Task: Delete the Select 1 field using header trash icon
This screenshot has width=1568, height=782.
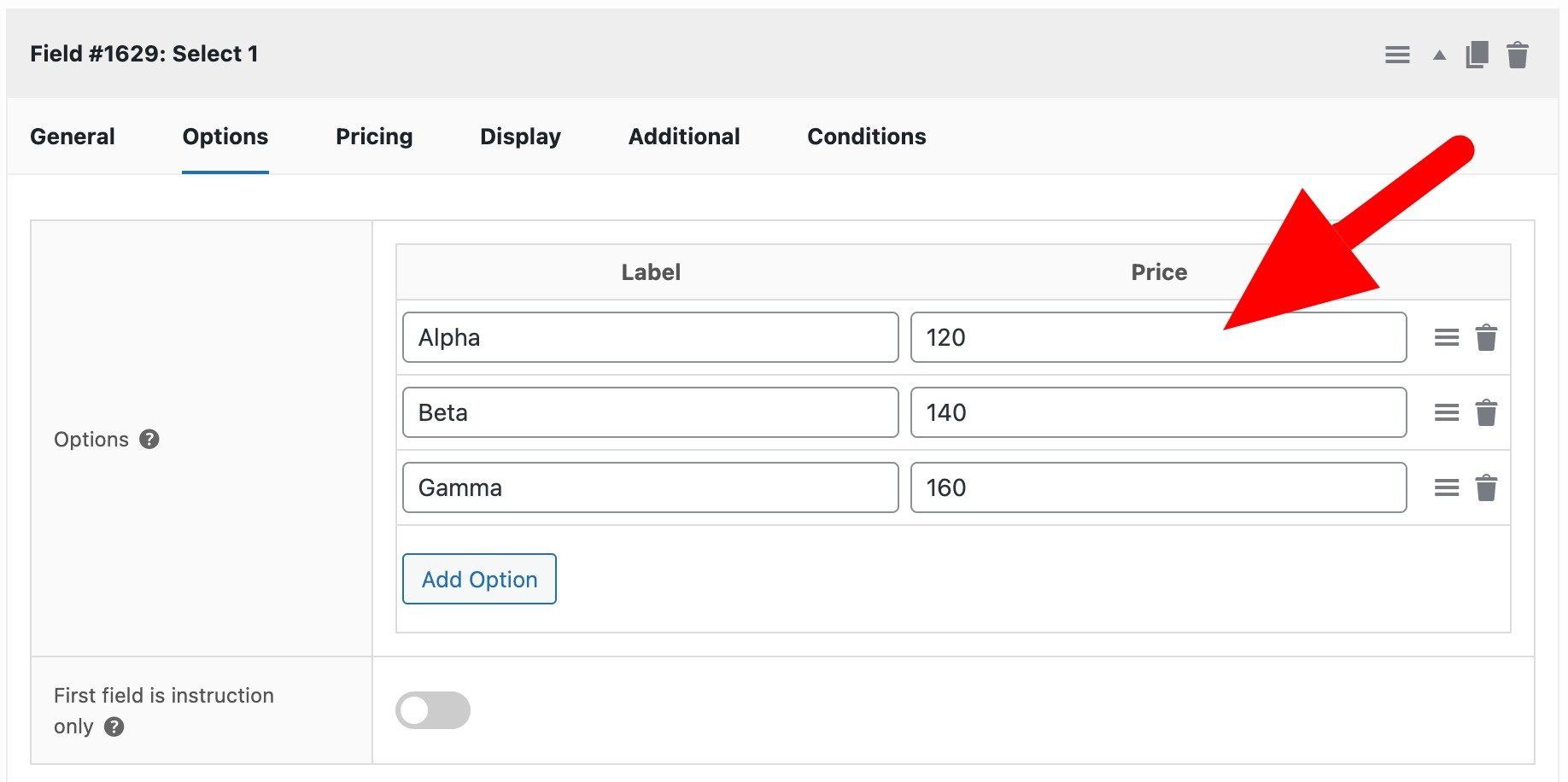Action: click(x=1519, y=54)
